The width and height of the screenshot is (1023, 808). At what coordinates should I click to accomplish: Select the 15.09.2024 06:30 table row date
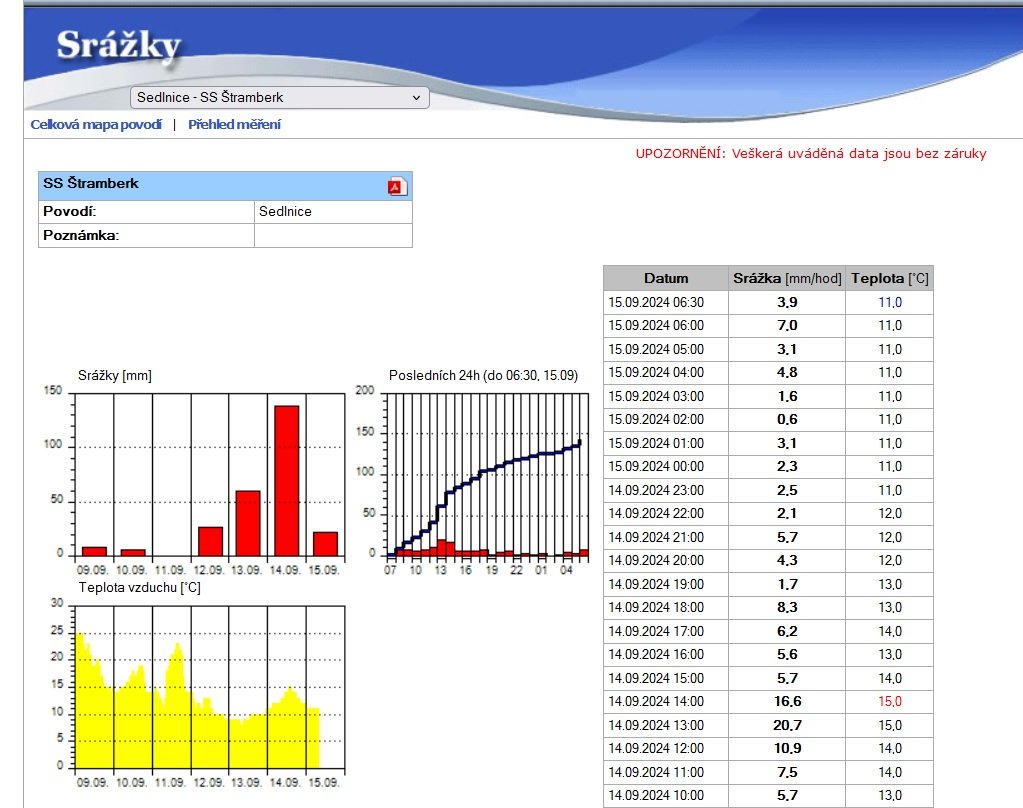tap(656, 302)
